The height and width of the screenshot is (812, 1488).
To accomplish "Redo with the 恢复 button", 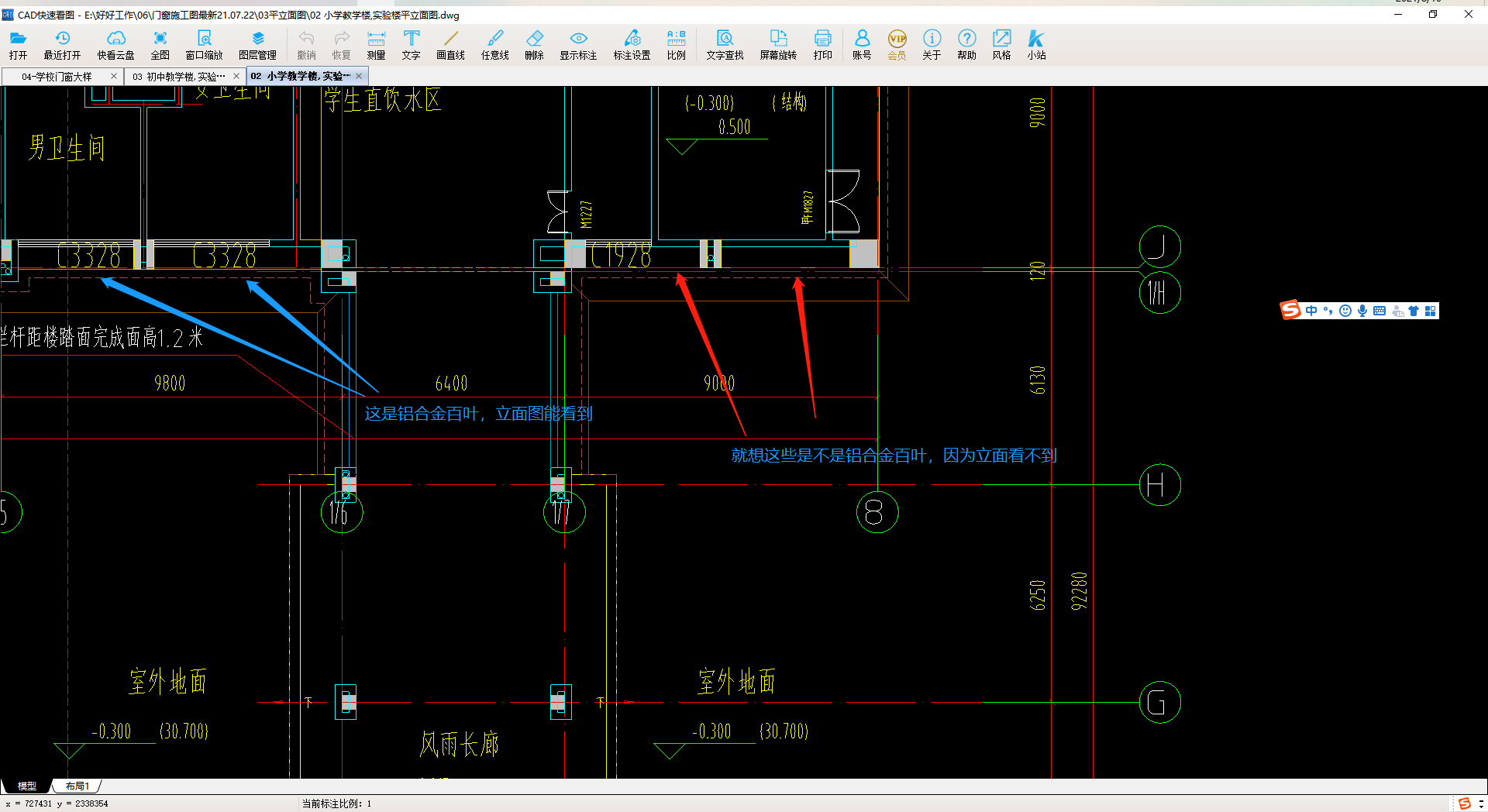I will pos(341,45).
